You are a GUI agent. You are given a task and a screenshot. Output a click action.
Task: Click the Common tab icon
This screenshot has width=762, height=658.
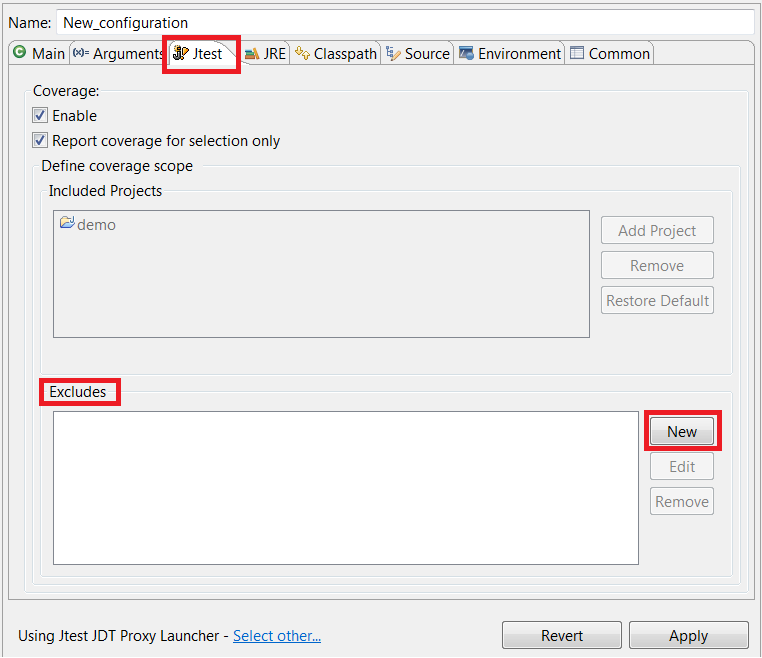click(577, 52)
